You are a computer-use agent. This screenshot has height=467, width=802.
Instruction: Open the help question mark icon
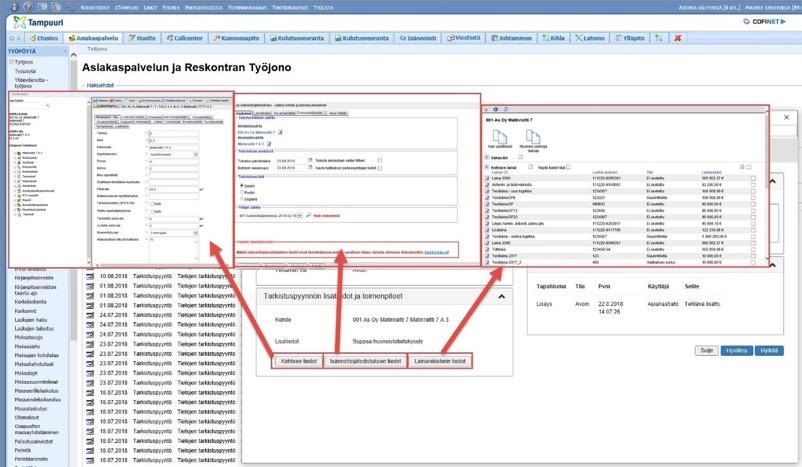click(28, 7)
